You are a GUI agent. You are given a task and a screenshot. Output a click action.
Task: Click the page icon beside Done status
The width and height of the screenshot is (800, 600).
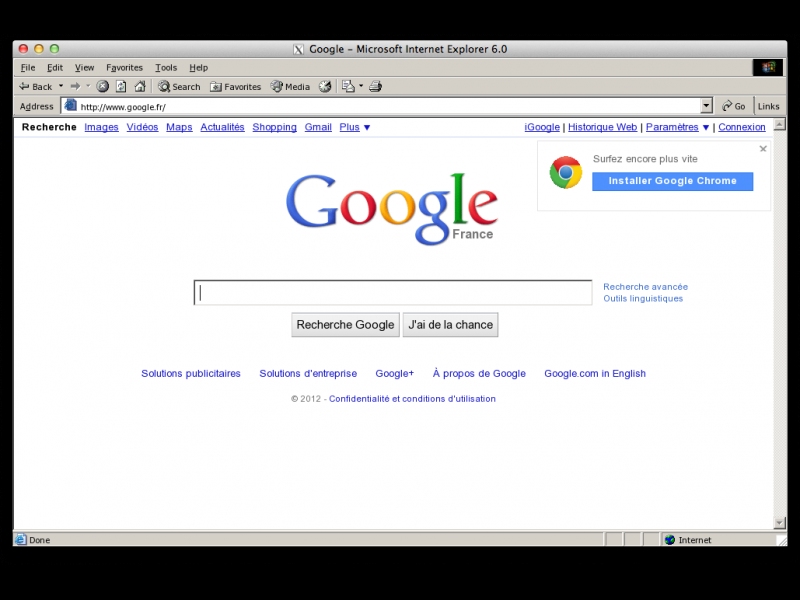pyautogui.click(x=20, y=539)
